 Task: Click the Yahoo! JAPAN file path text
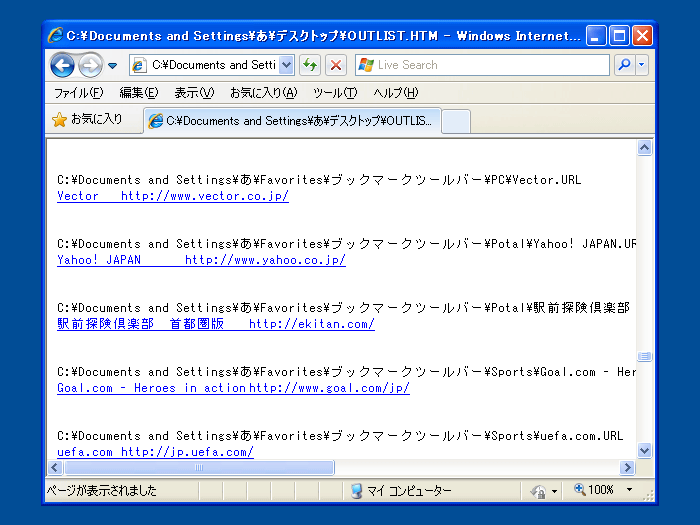point(346,244)
